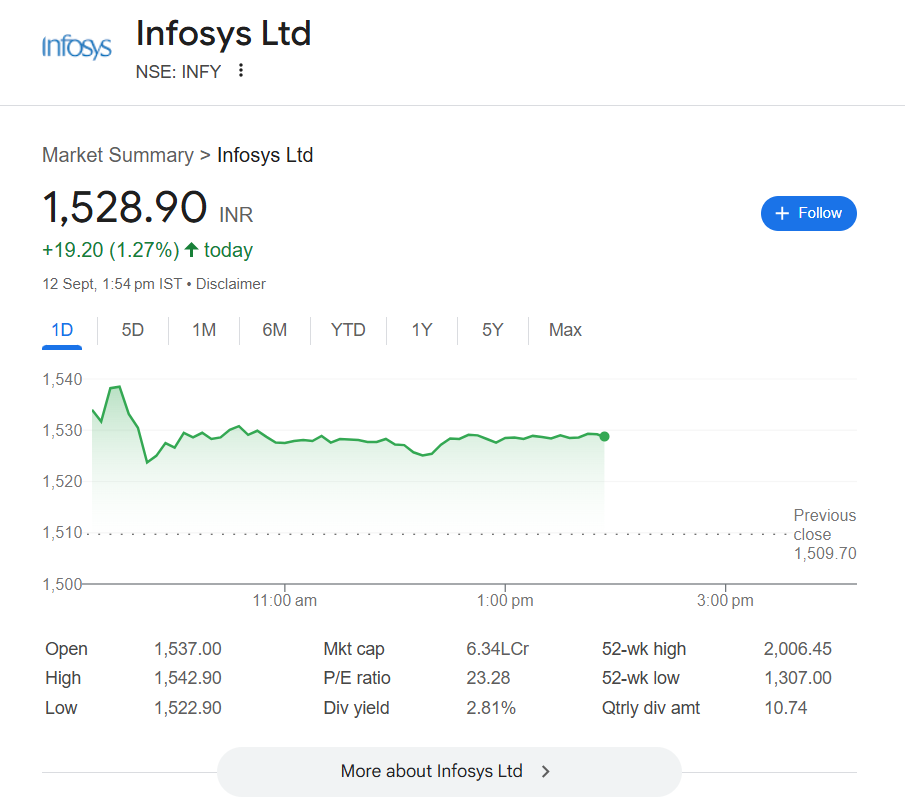905x801 pixels.
Task: Open the Disclaimer link
Action: click(231, 284)
